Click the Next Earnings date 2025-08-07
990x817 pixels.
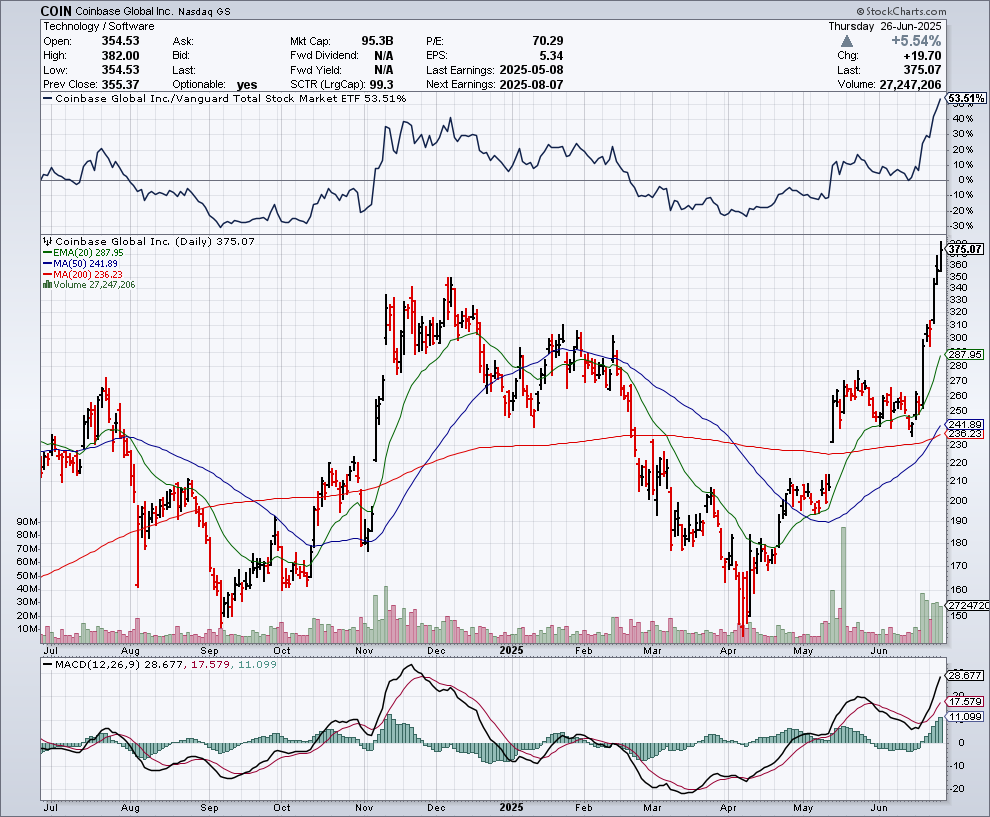click(x=531, y=84)
